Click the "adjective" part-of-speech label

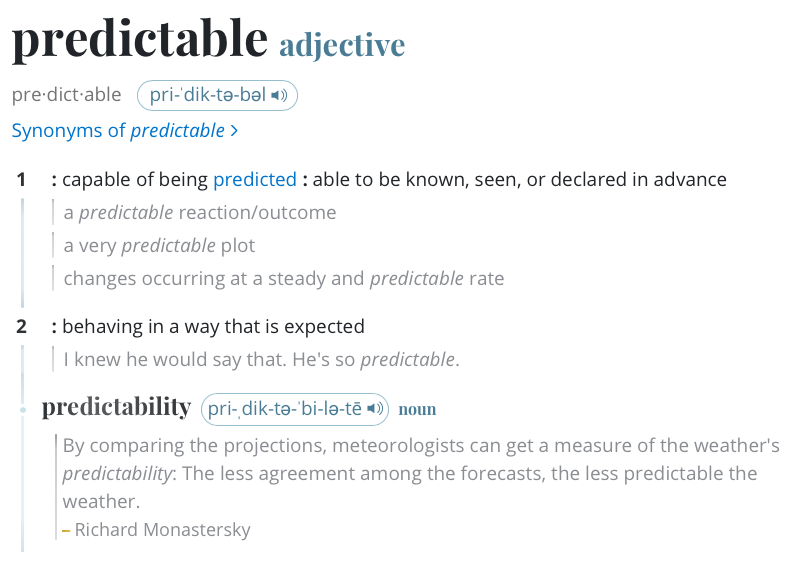[x=342, y=45]
